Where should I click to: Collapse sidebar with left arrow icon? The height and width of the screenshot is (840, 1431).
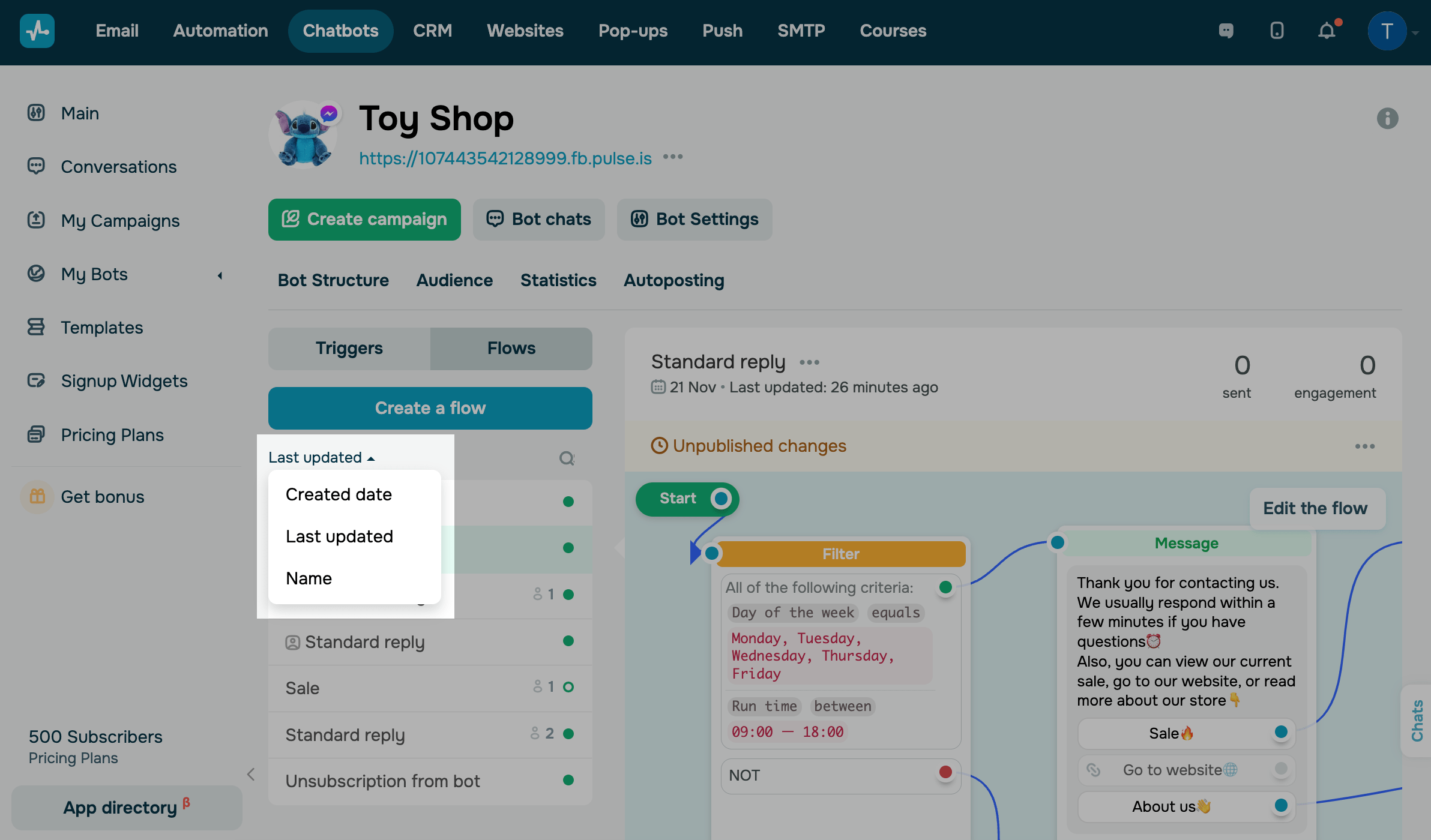pyautogui.click(x=251, y=774)
